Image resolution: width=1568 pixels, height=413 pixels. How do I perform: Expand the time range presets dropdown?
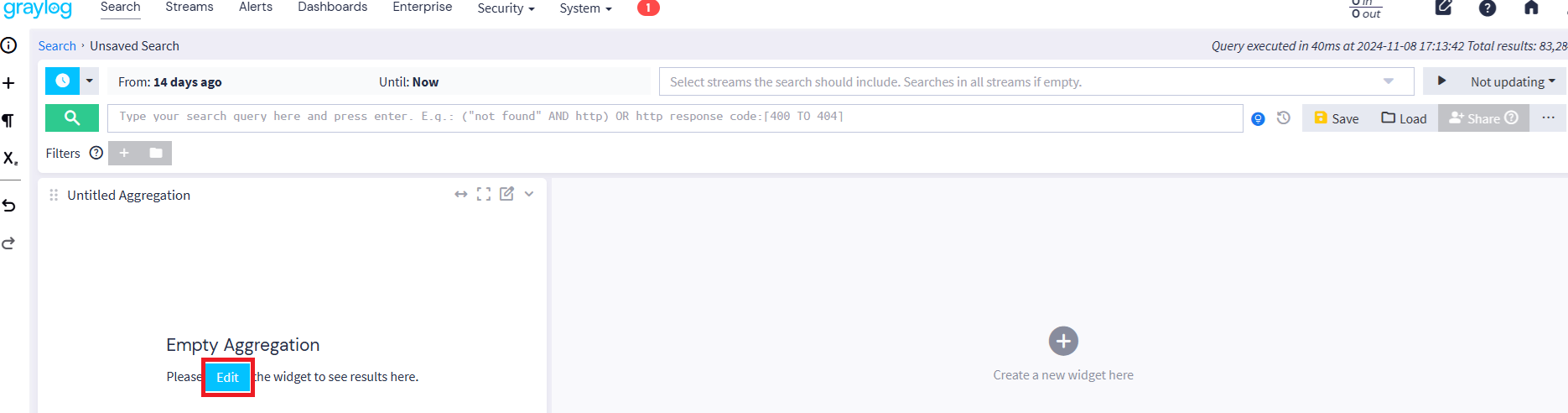tap(90, 81)
